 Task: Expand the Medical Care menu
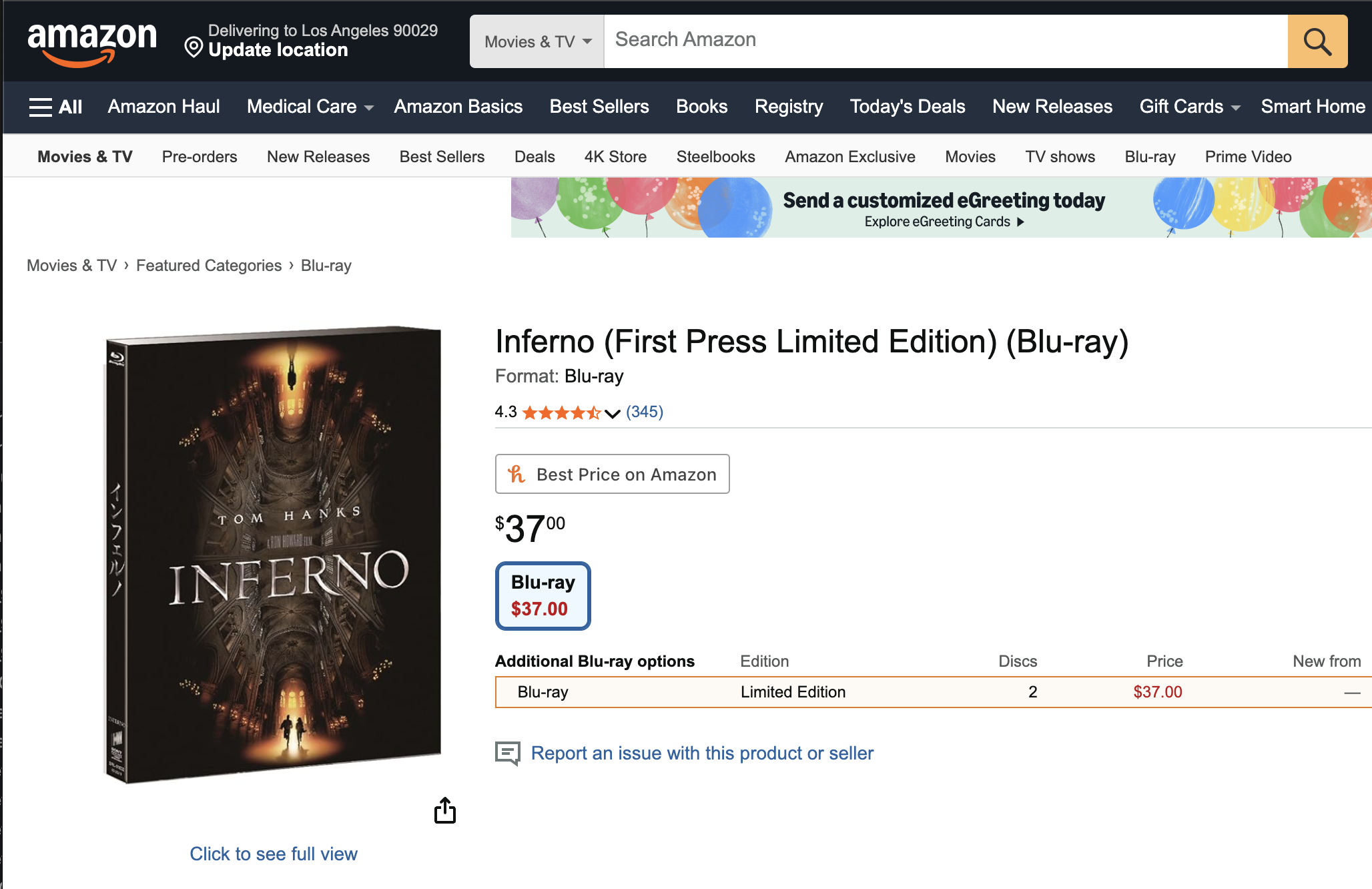pyautogui.click(x=310, y=107)
